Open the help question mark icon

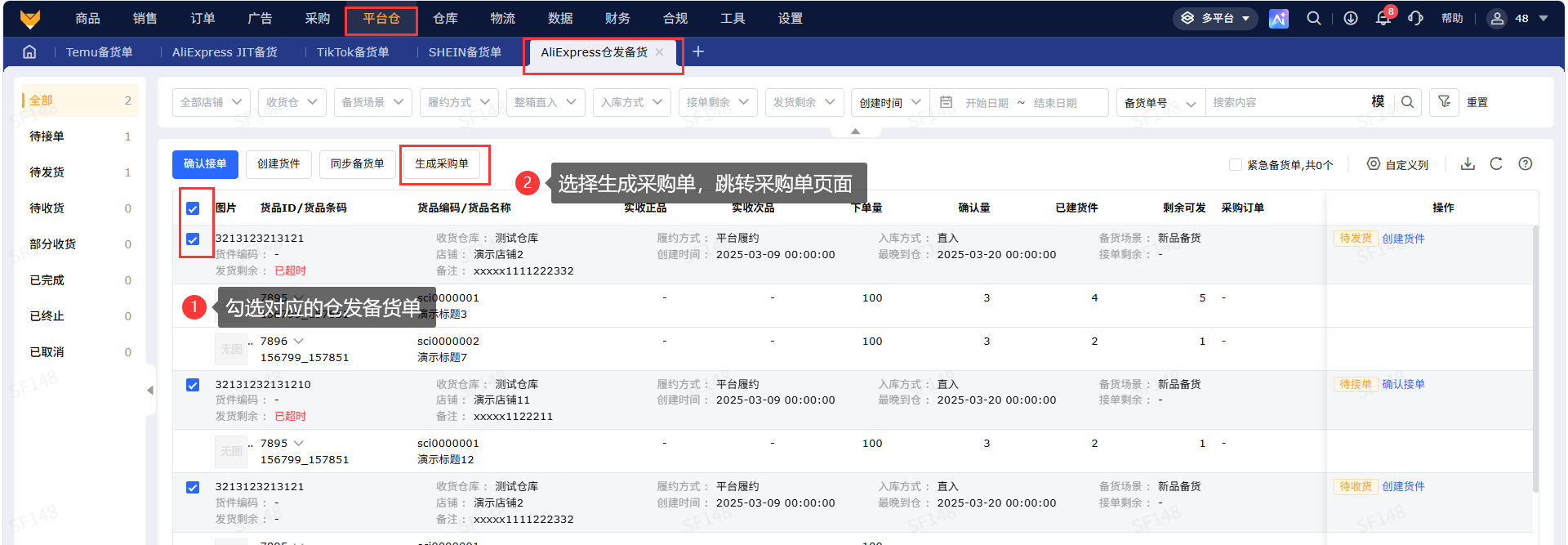(x=1525, y=163)
